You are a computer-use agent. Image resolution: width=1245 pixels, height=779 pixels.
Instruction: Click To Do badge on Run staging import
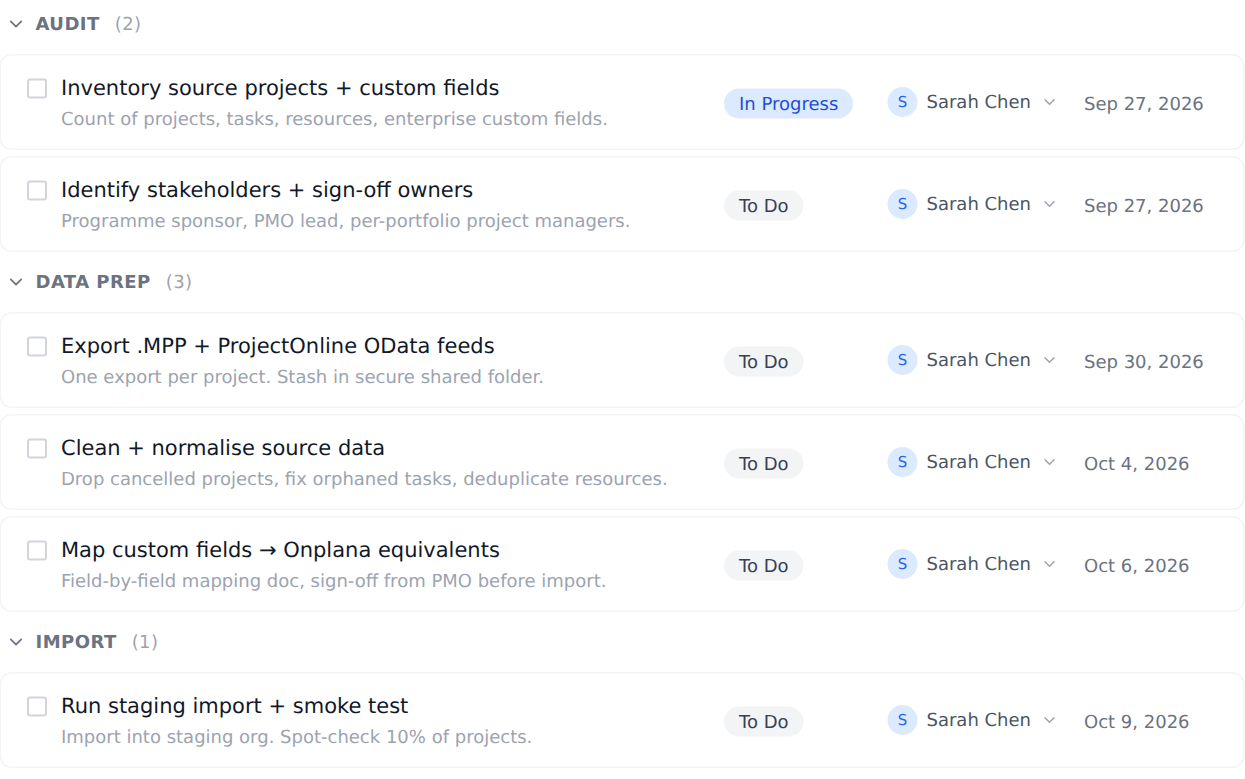(763, 722)
